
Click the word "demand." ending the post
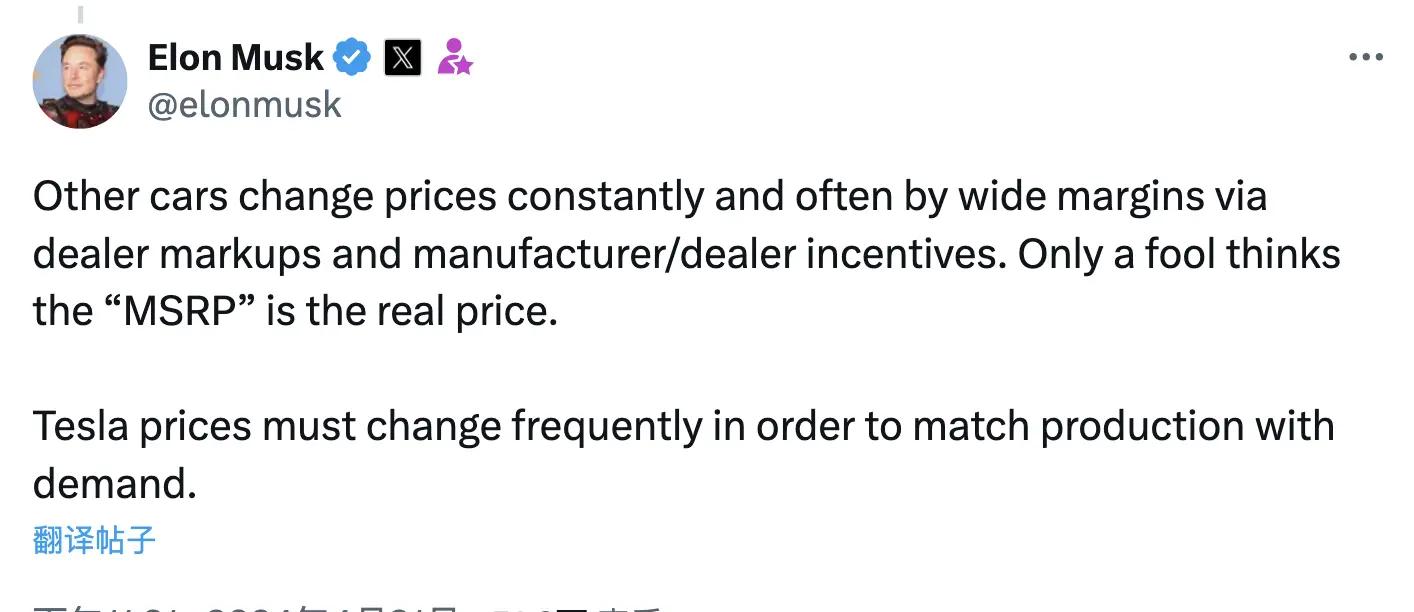tap(114, 483)
